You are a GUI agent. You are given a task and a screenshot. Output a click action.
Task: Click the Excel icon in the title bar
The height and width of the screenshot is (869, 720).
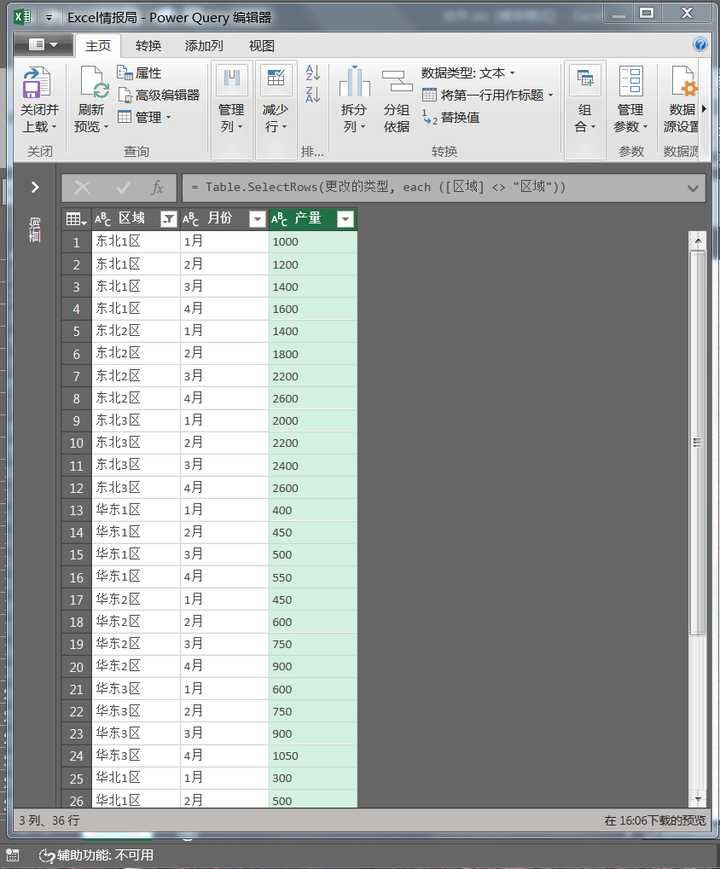(23, 17)
